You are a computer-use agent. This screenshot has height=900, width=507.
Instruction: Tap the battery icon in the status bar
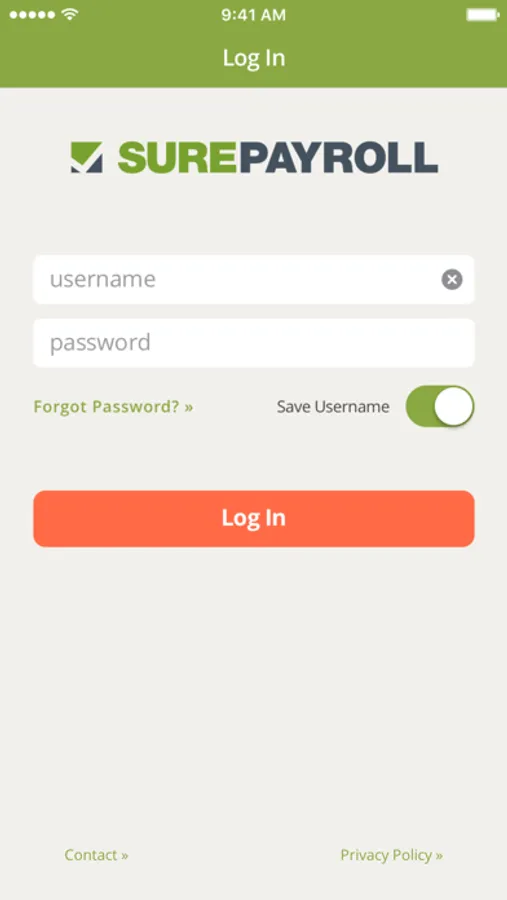[482, 15]
